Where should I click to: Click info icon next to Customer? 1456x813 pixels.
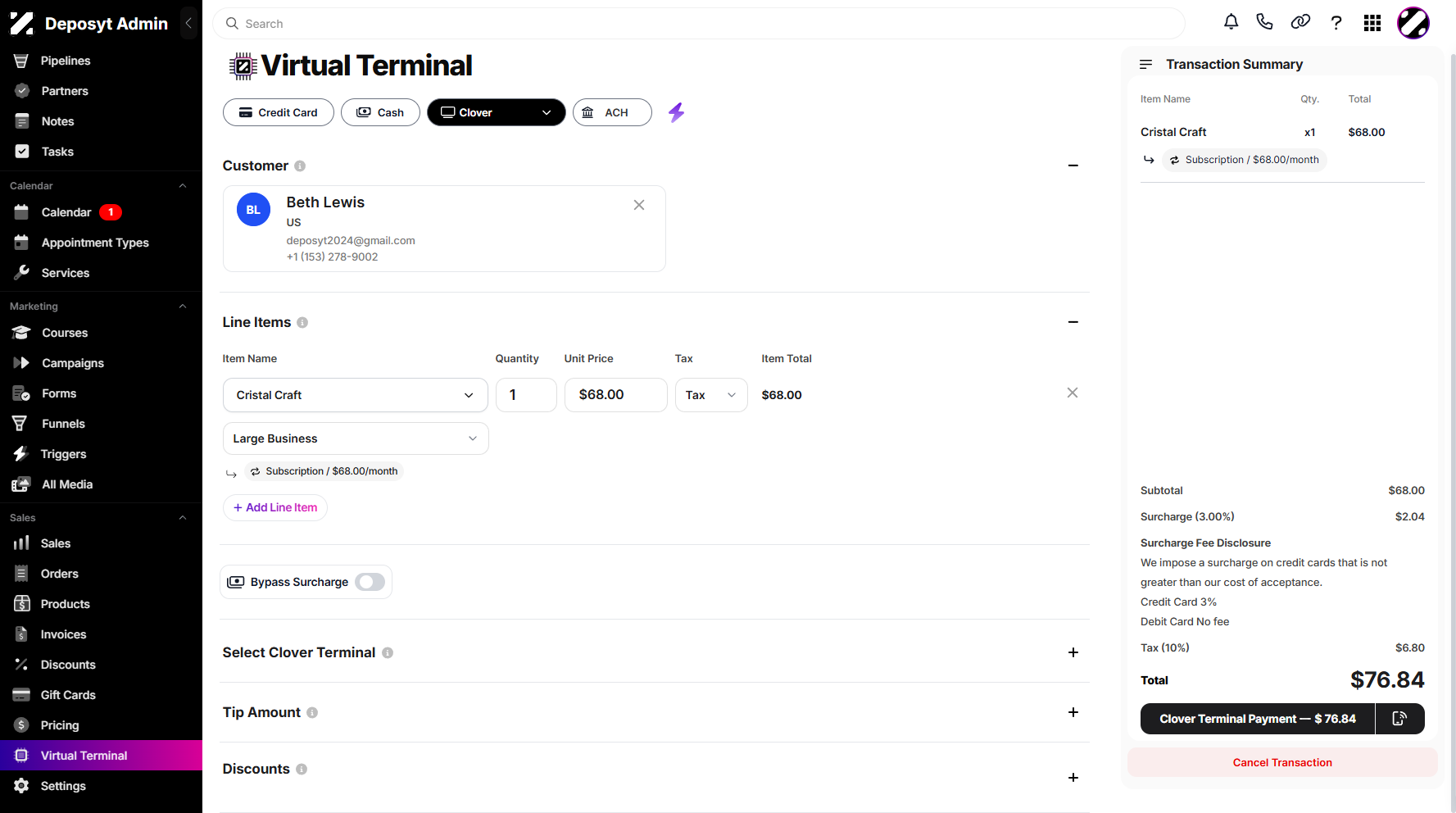[300, 166]
